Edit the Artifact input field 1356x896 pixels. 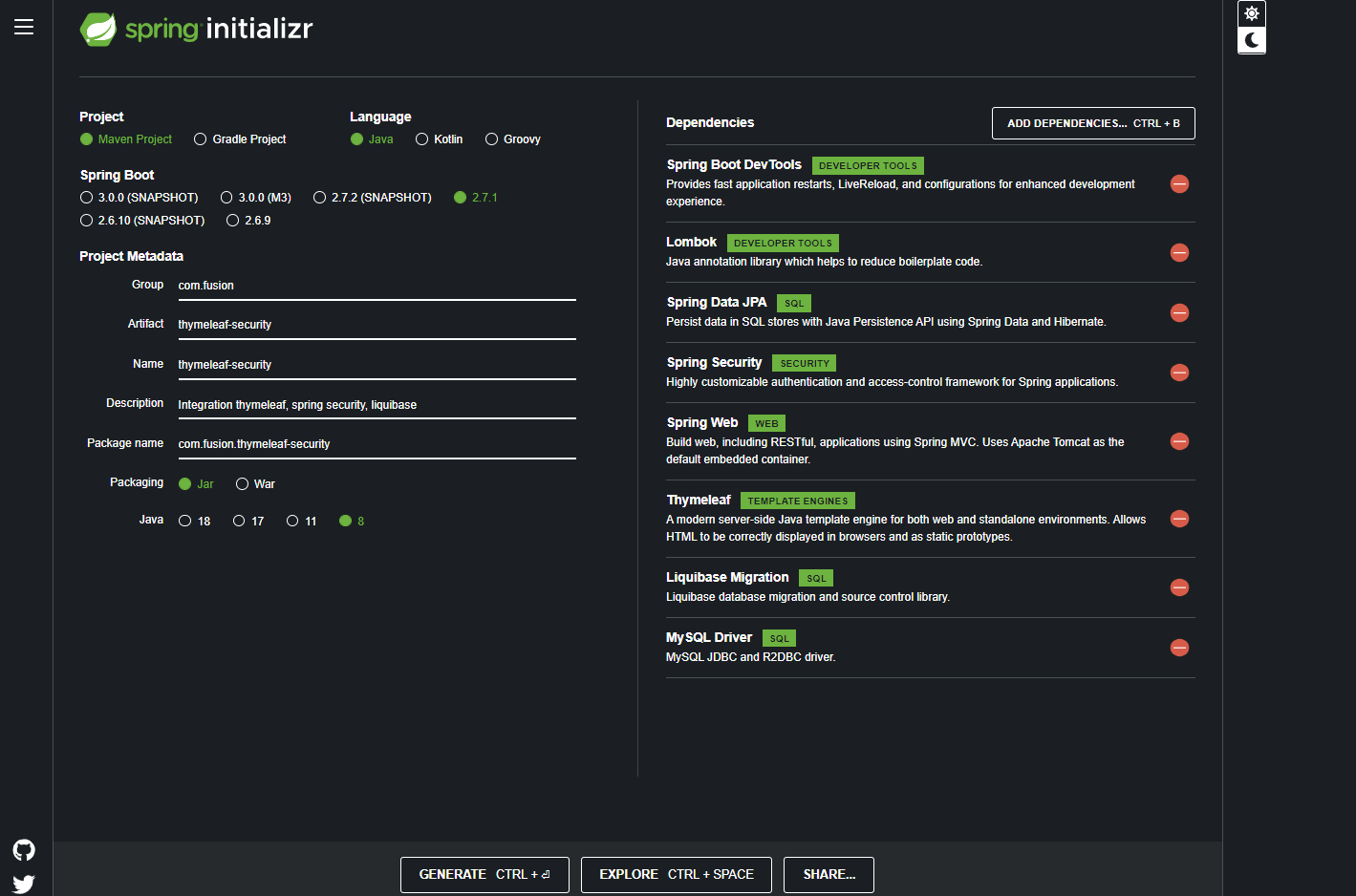click(x=377, y=325)
